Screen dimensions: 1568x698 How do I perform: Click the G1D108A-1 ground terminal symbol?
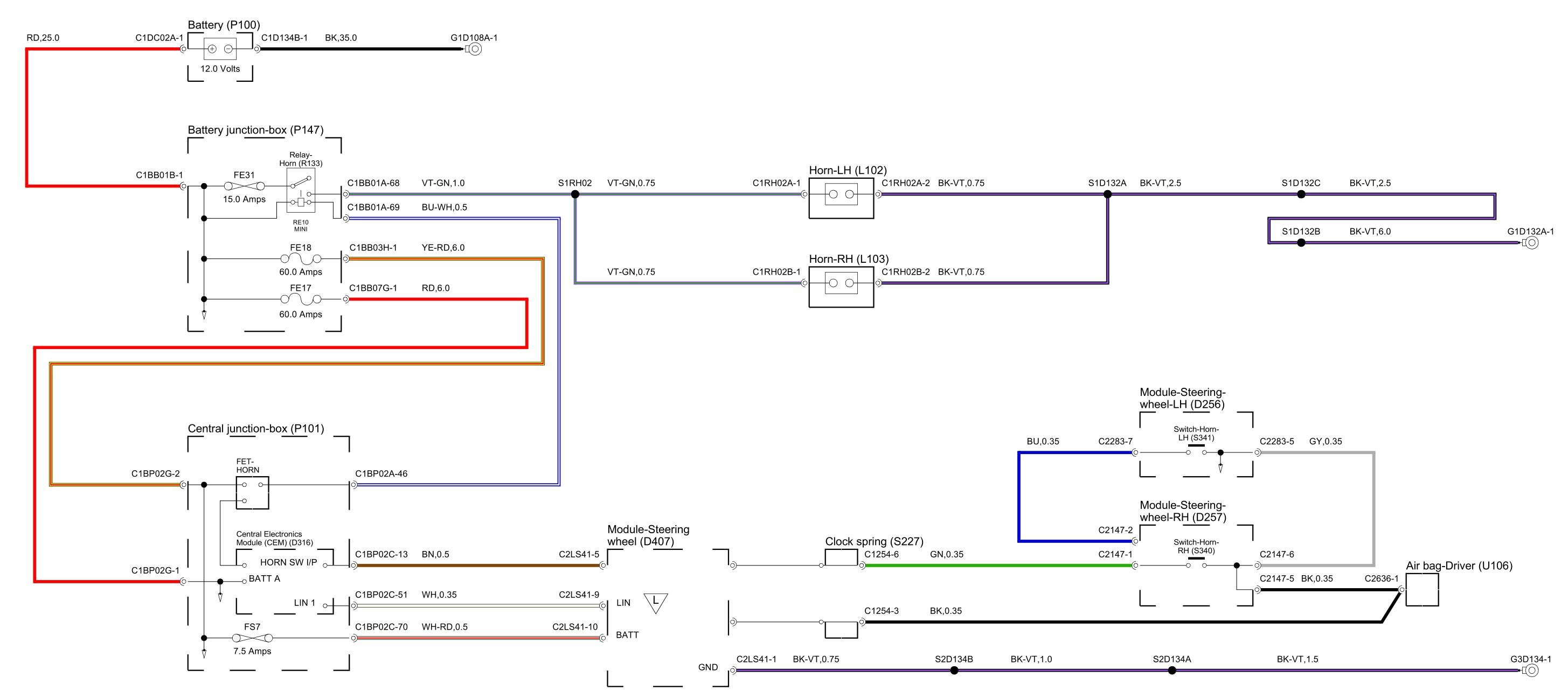(x=474, y=50)
